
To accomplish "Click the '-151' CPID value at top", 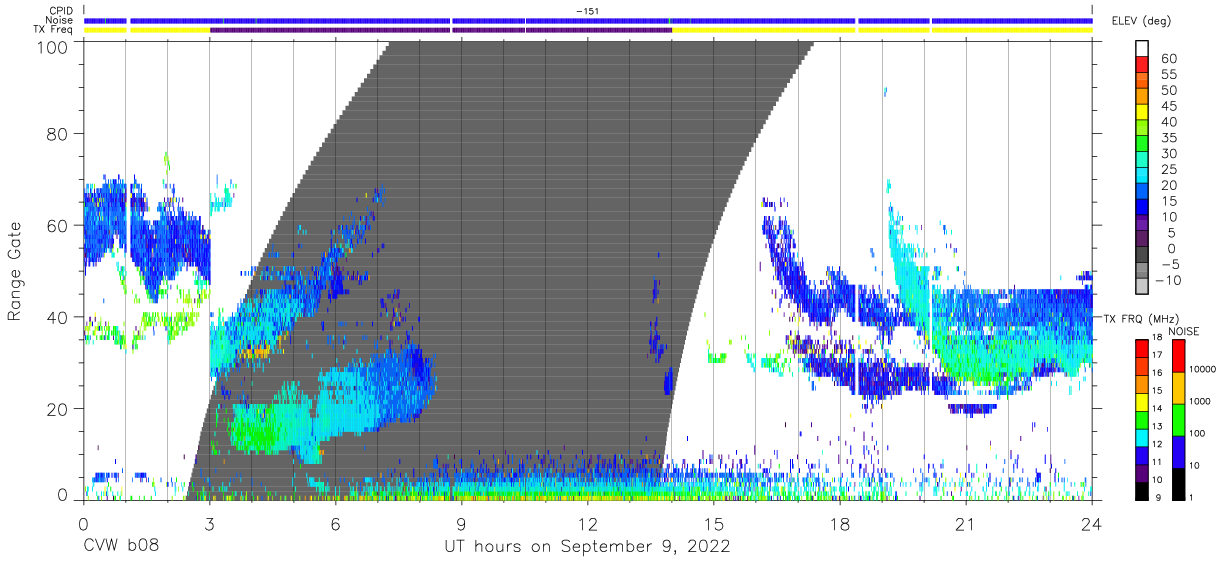I will 587,11.
